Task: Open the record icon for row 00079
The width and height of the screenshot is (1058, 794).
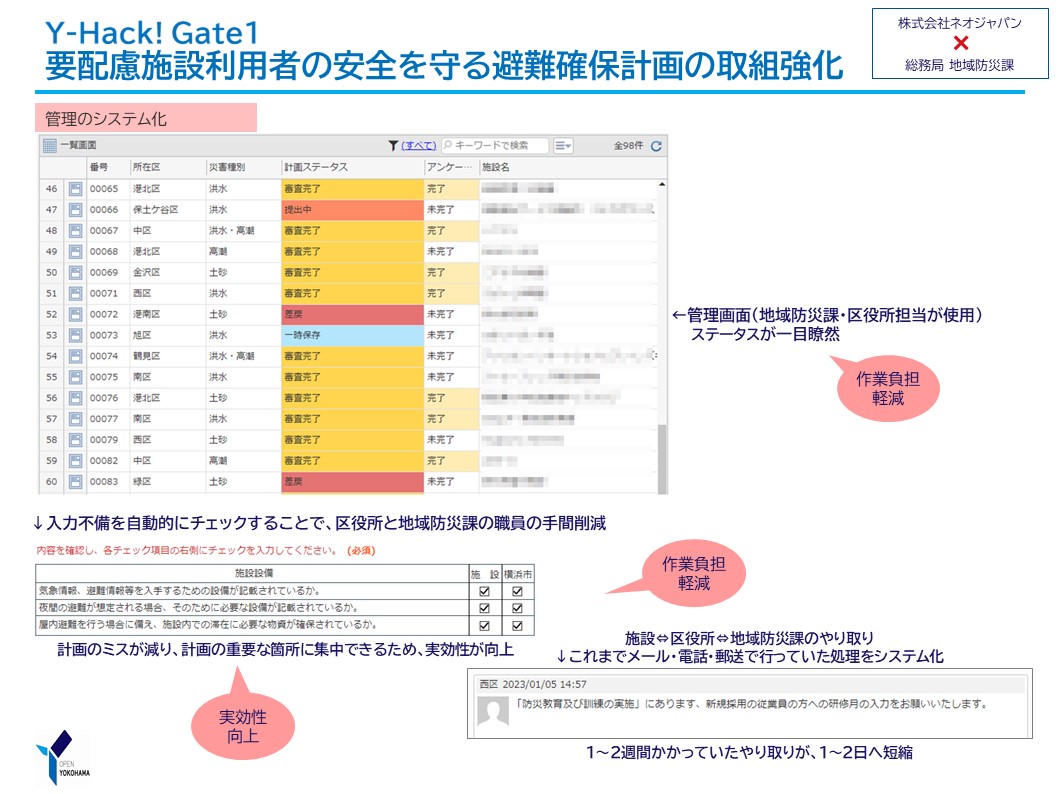Action: [x=76, y=440]
